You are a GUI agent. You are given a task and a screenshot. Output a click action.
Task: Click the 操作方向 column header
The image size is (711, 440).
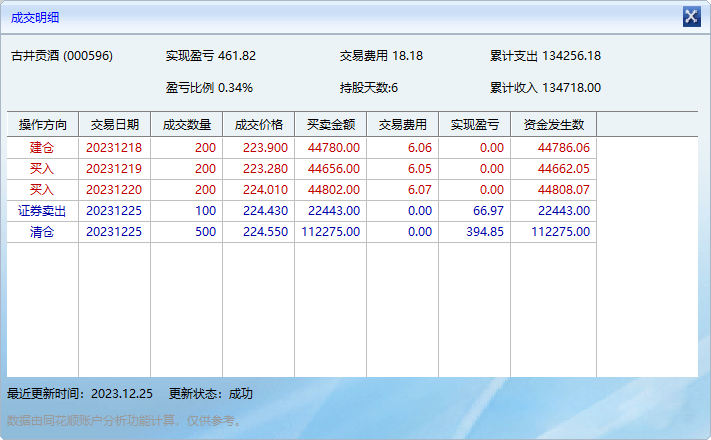pos(42,125)
